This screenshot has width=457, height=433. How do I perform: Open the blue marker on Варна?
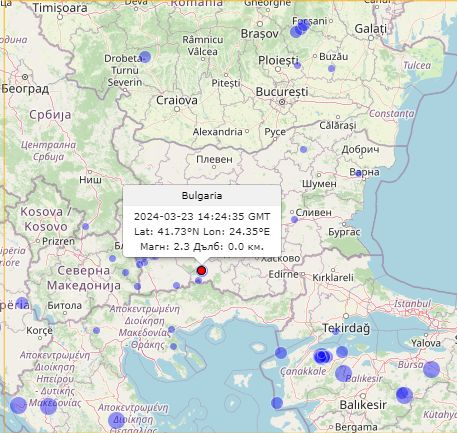[x=358, y=173]
